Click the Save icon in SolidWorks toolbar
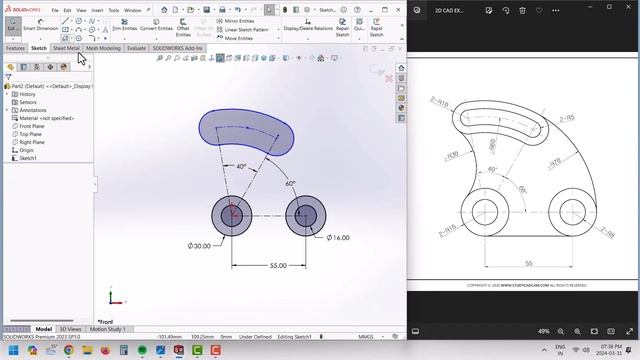 pyautogui.click(x=207, y=10)
